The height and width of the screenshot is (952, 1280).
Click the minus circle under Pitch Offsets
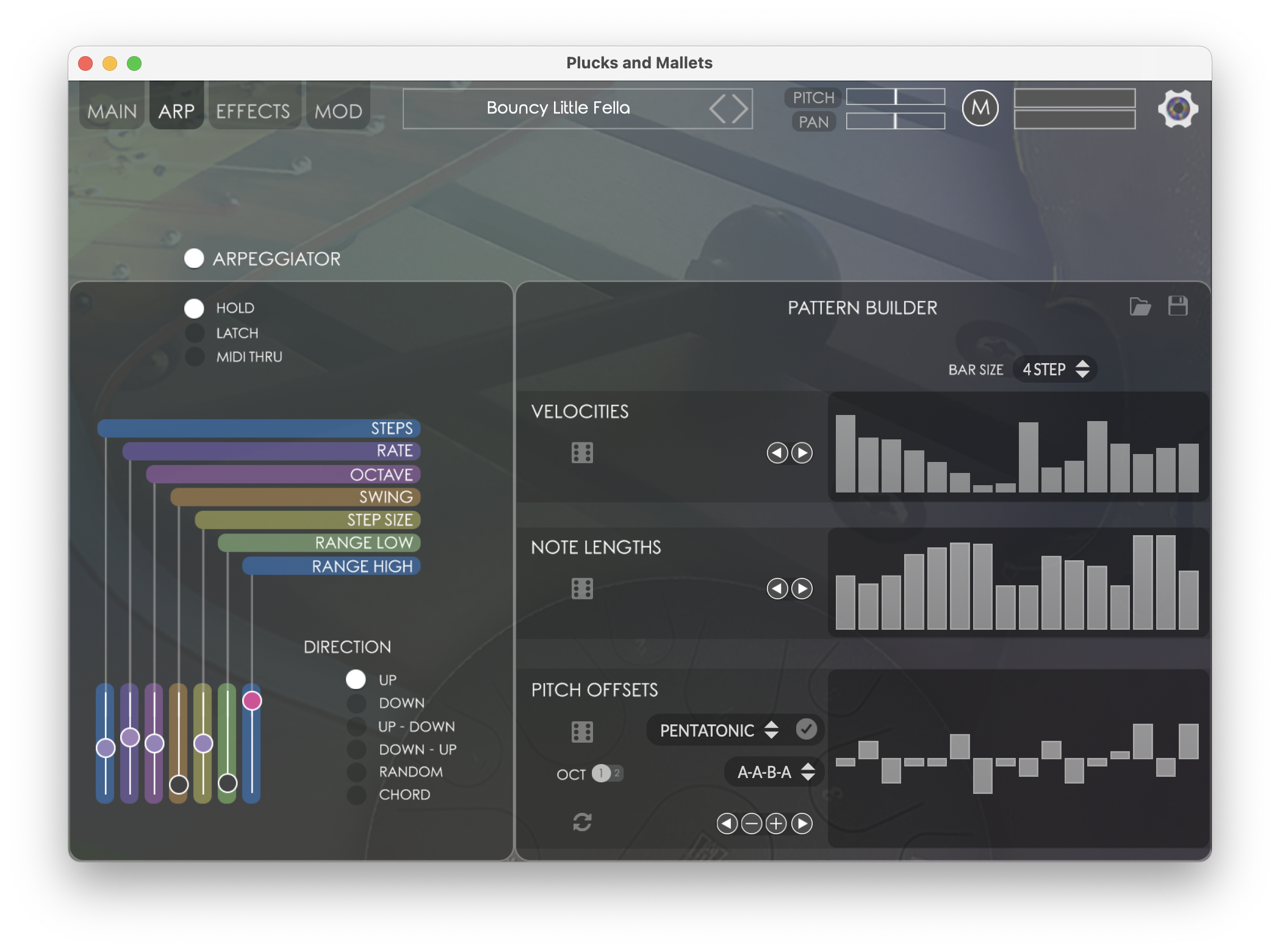point(752,824)
